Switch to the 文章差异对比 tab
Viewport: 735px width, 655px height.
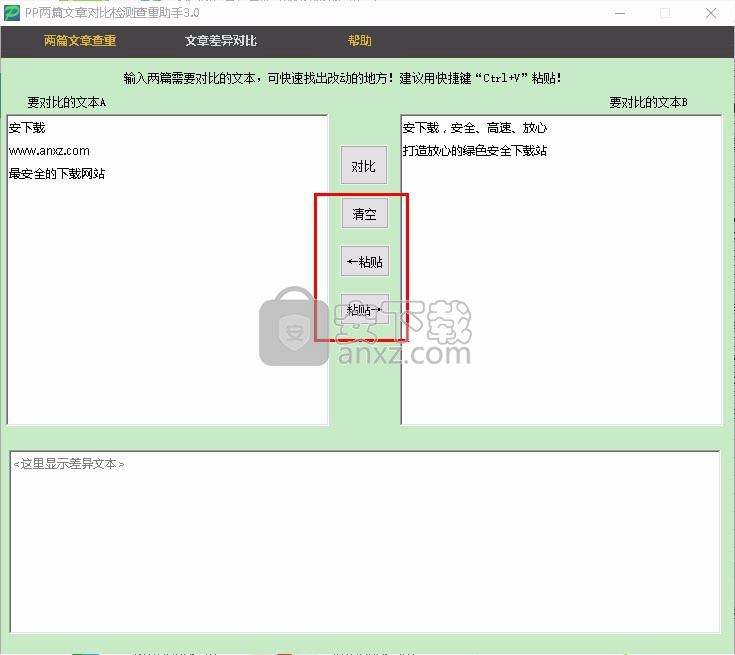221,41
